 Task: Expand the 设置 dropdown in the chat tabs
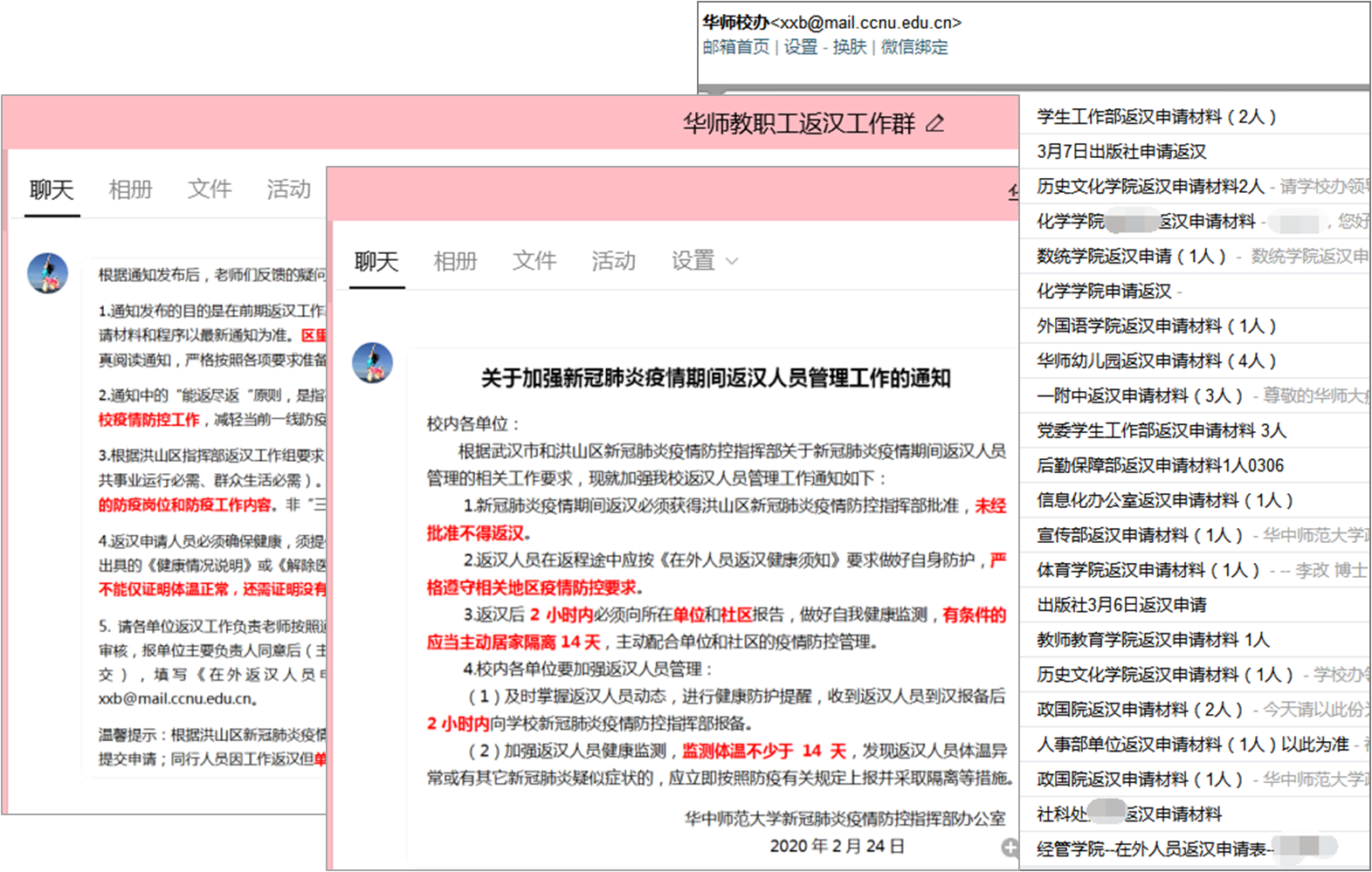pyautogui.click(x=704, y=261)
